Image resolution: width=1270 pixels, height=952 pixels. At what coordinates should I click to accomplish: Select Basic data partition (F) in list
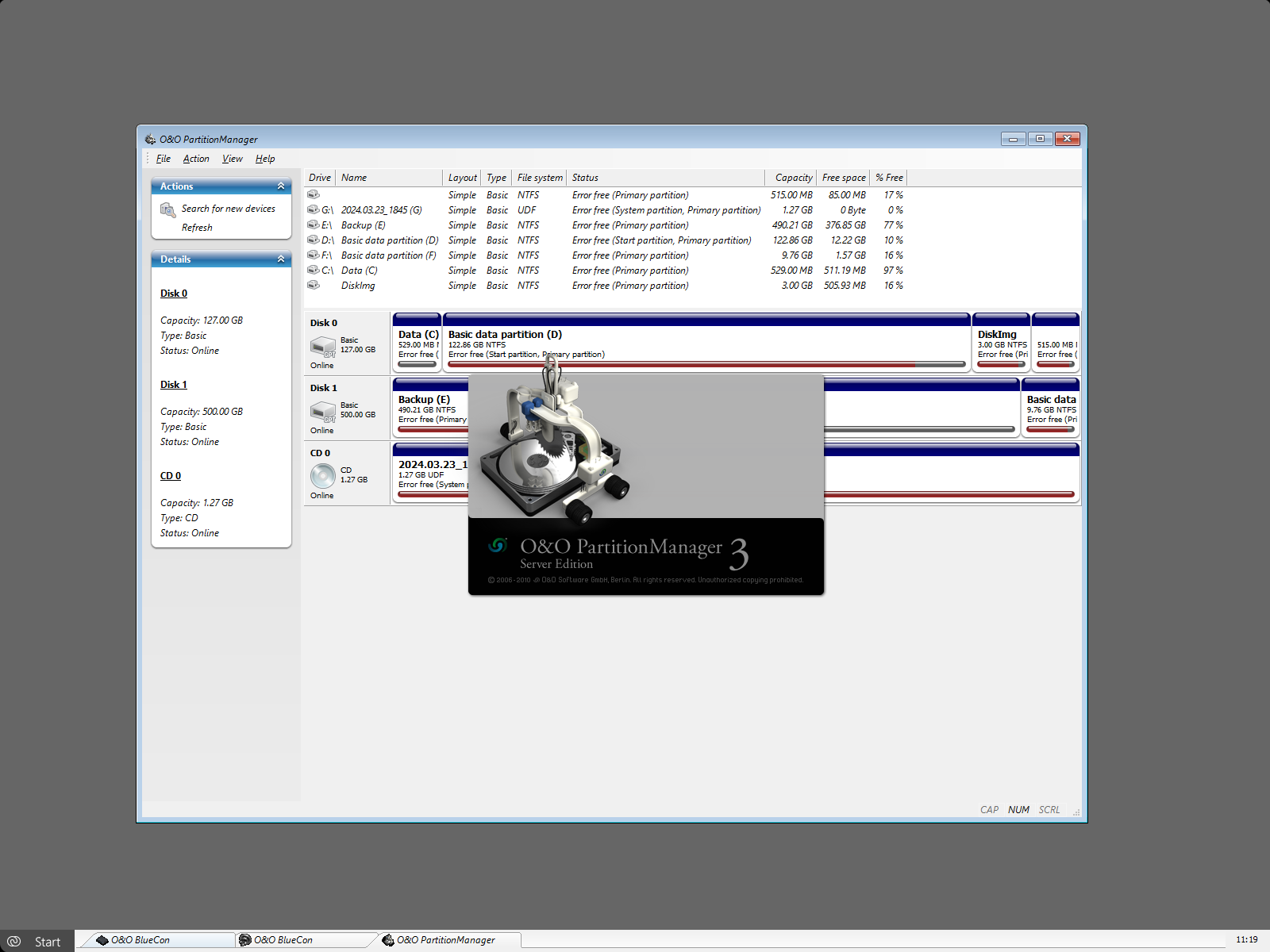pos(389,255)
